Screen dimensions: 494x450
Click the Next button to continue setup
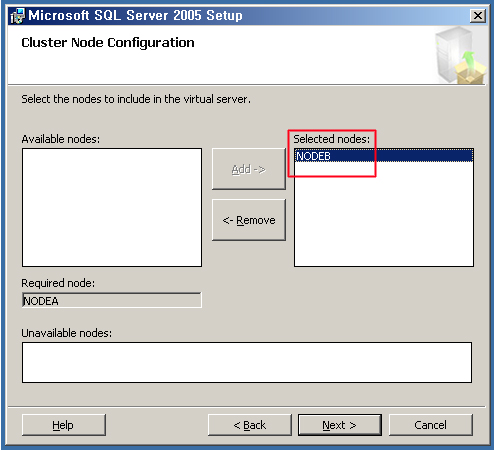340,425
